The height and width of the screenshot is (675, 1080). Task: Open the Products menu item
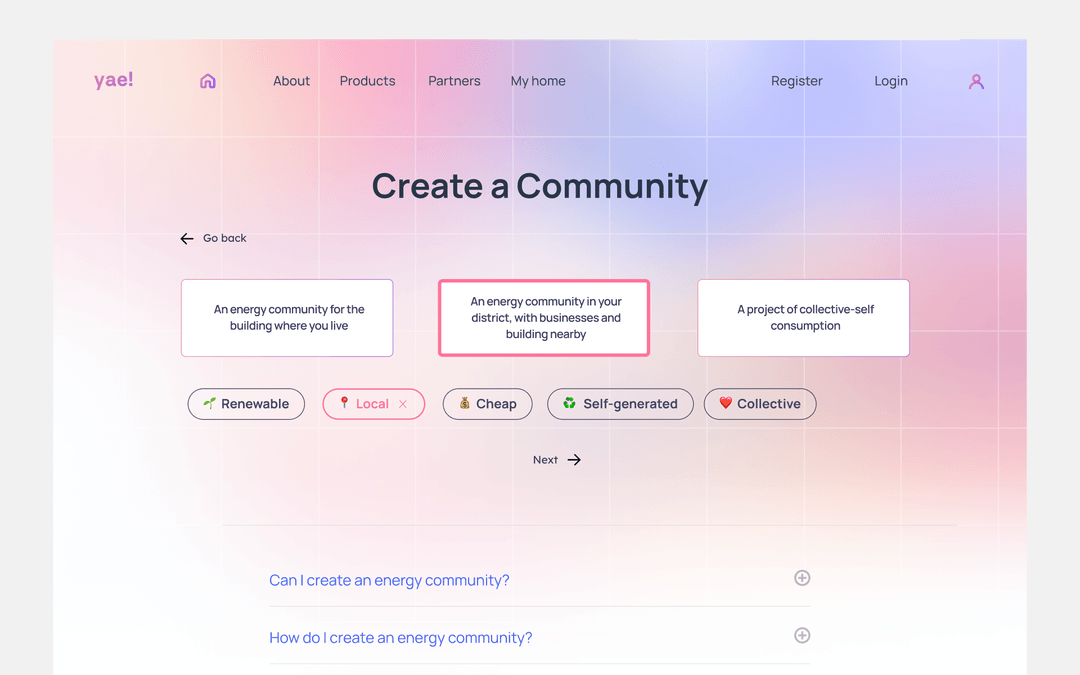367,81
